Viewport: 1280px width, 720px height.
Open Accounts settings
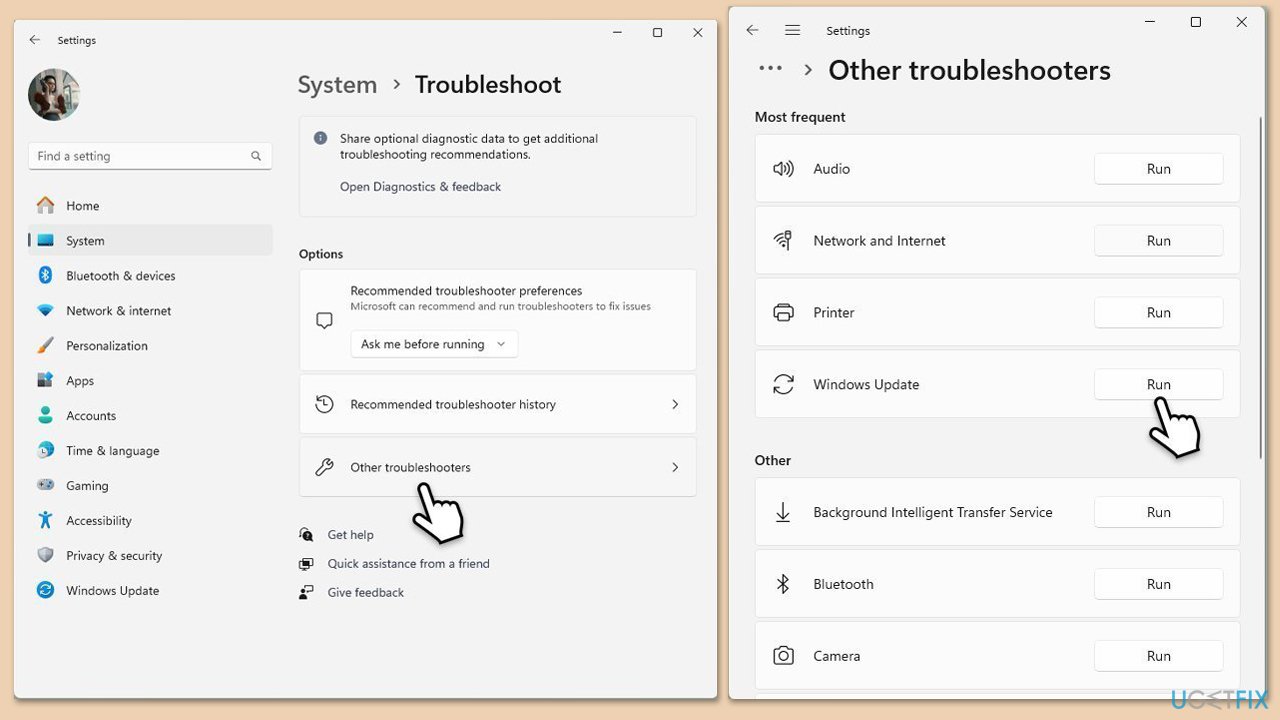pos(150,416)
